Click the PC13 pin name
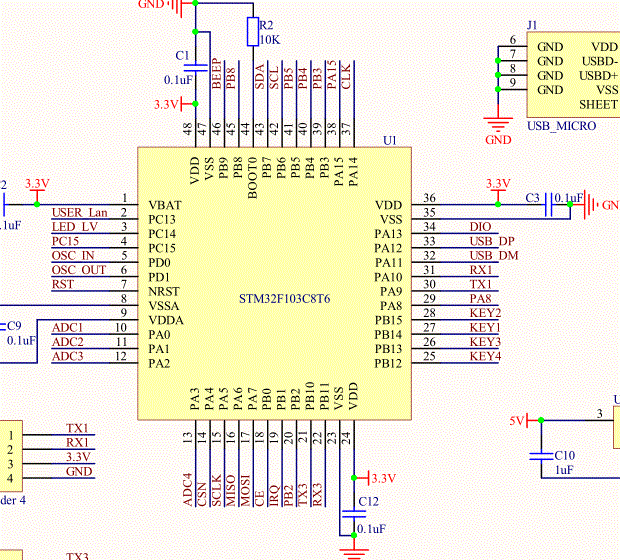 [x=162, y=219]
